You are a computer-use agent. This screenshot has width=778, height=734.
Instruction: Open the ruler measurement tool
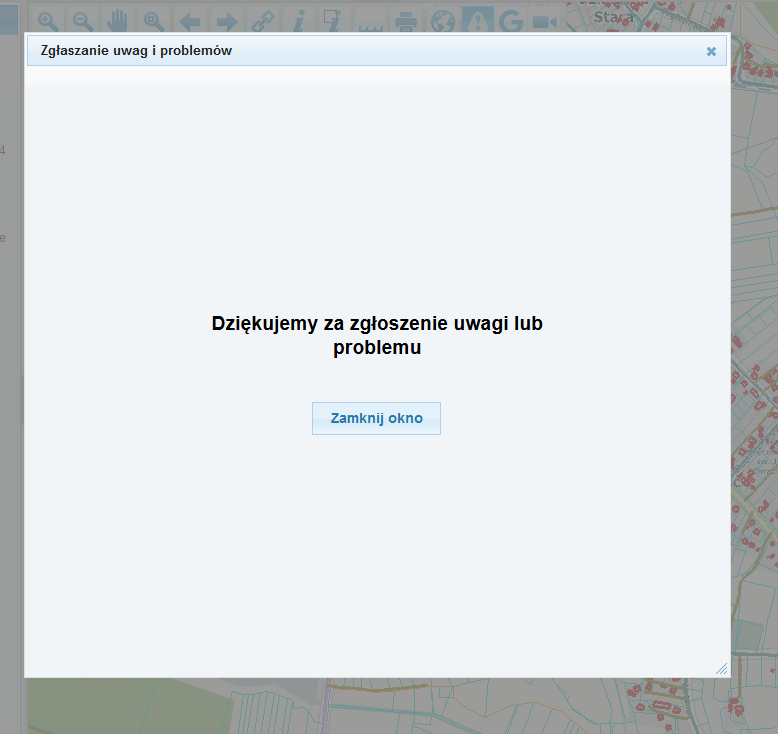370,26
